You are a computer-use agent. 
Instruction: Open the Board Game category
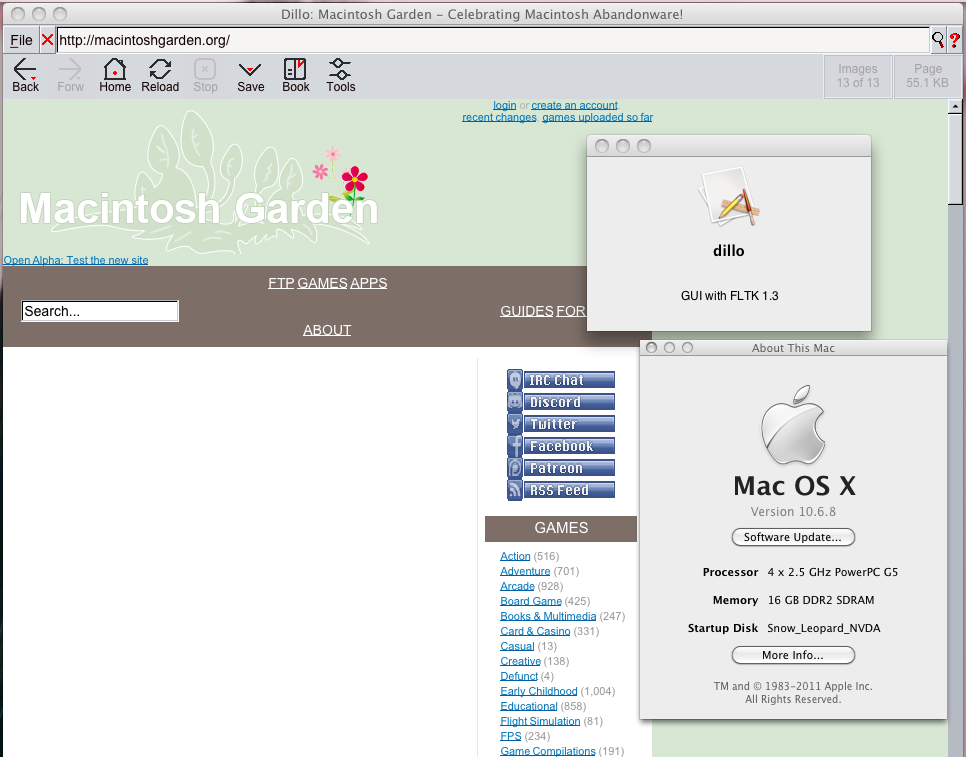(530, 601)
